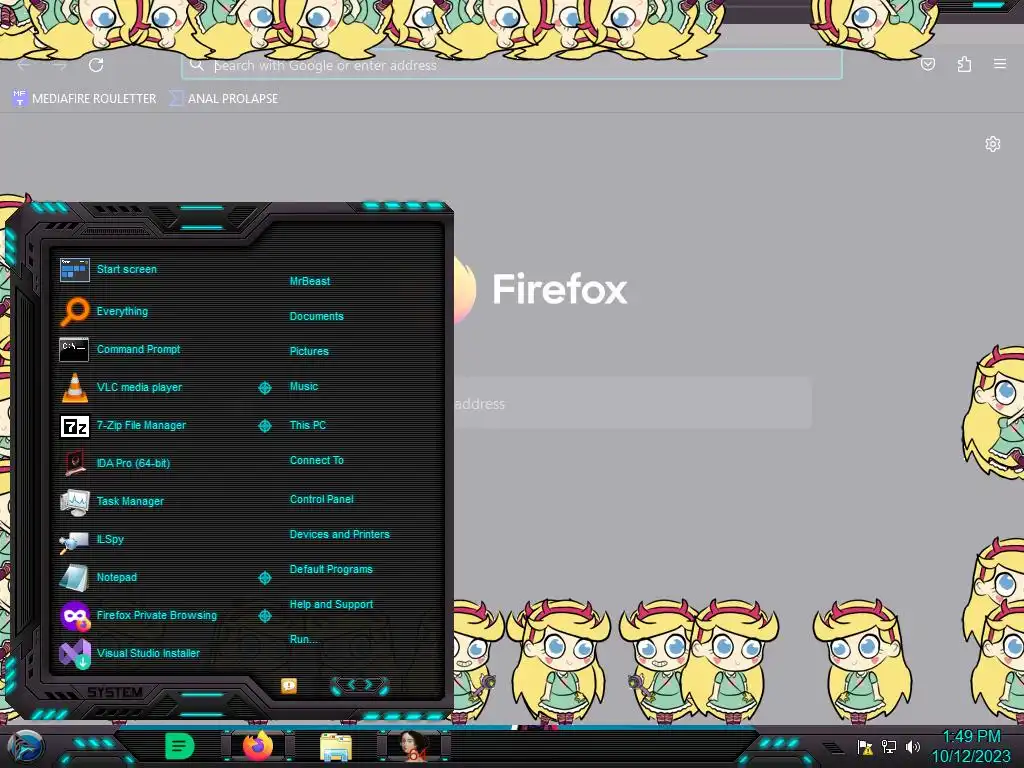This screenshot has width=1024, height=768.
Task: Open Music from start menu
Action: coord(304,387)
